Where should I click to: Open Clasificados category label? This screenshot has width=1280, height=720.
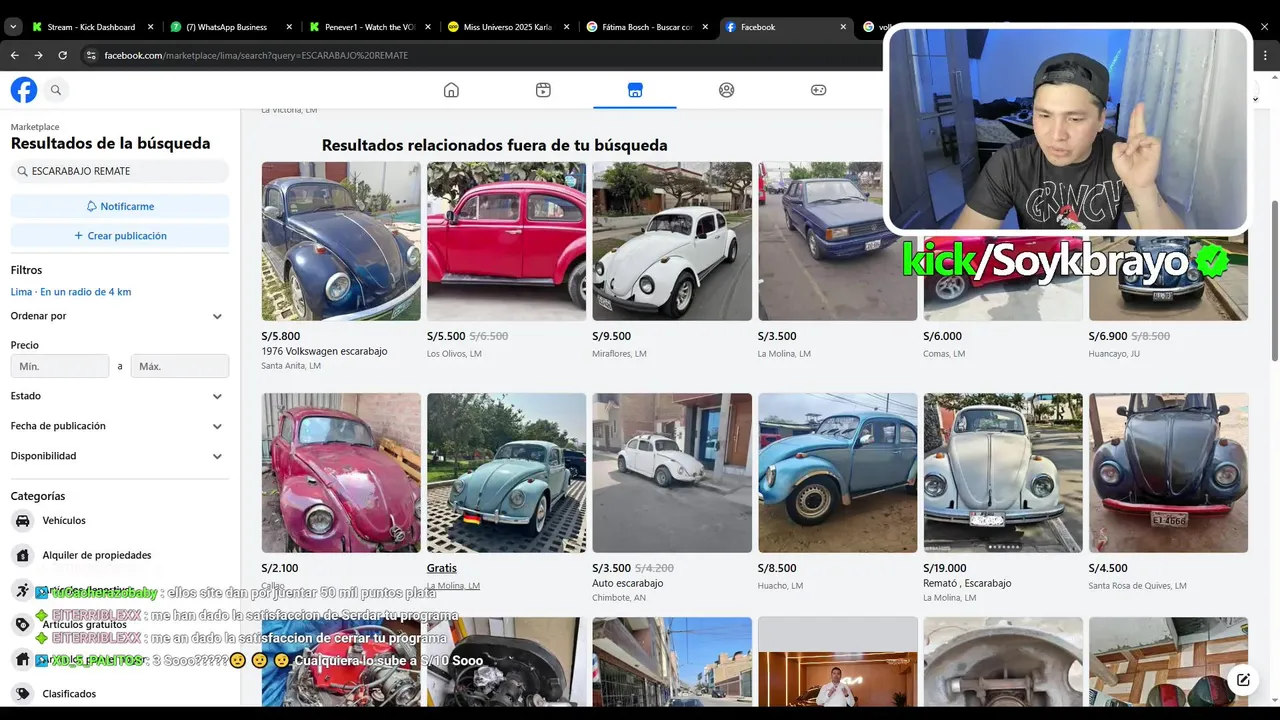click(69, 693)
